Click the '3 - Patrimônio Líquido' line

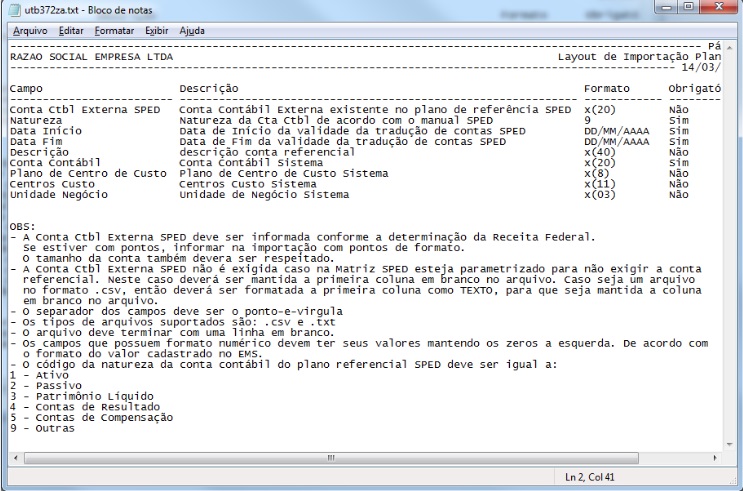coord(82,396)
